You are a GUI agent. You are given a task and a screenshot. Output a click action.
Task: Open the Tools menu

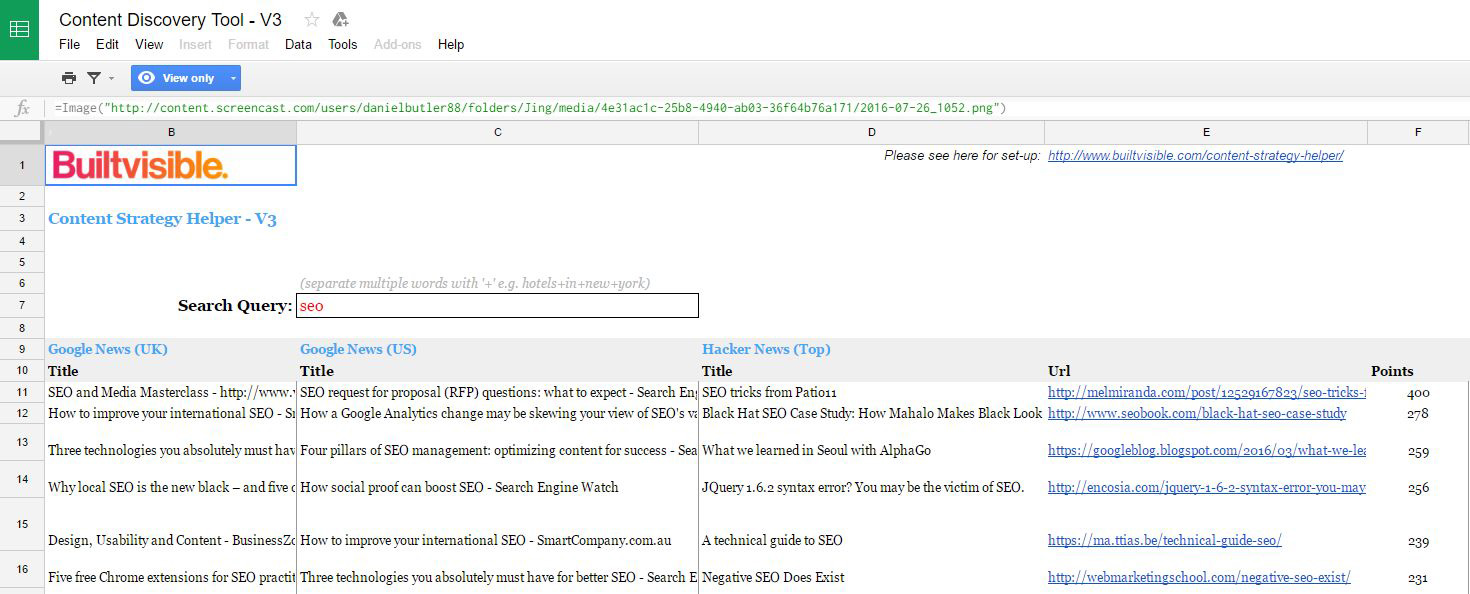pos(343,44)
